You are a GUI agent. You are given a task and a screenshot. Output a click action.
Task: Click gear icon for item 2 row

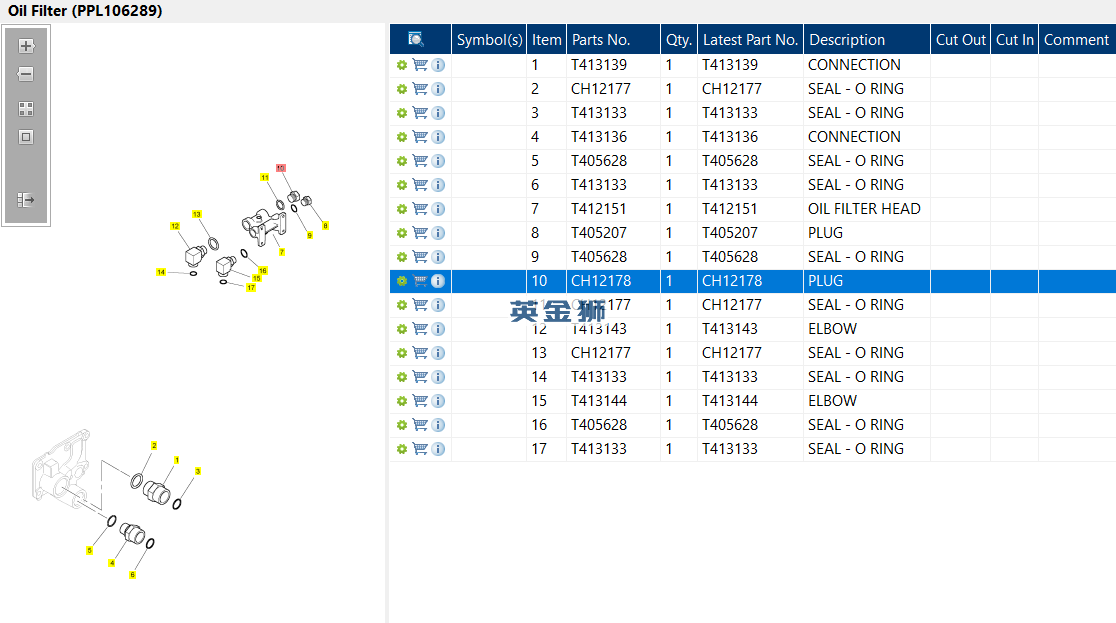pyautogui.click(x=401, y=89)
